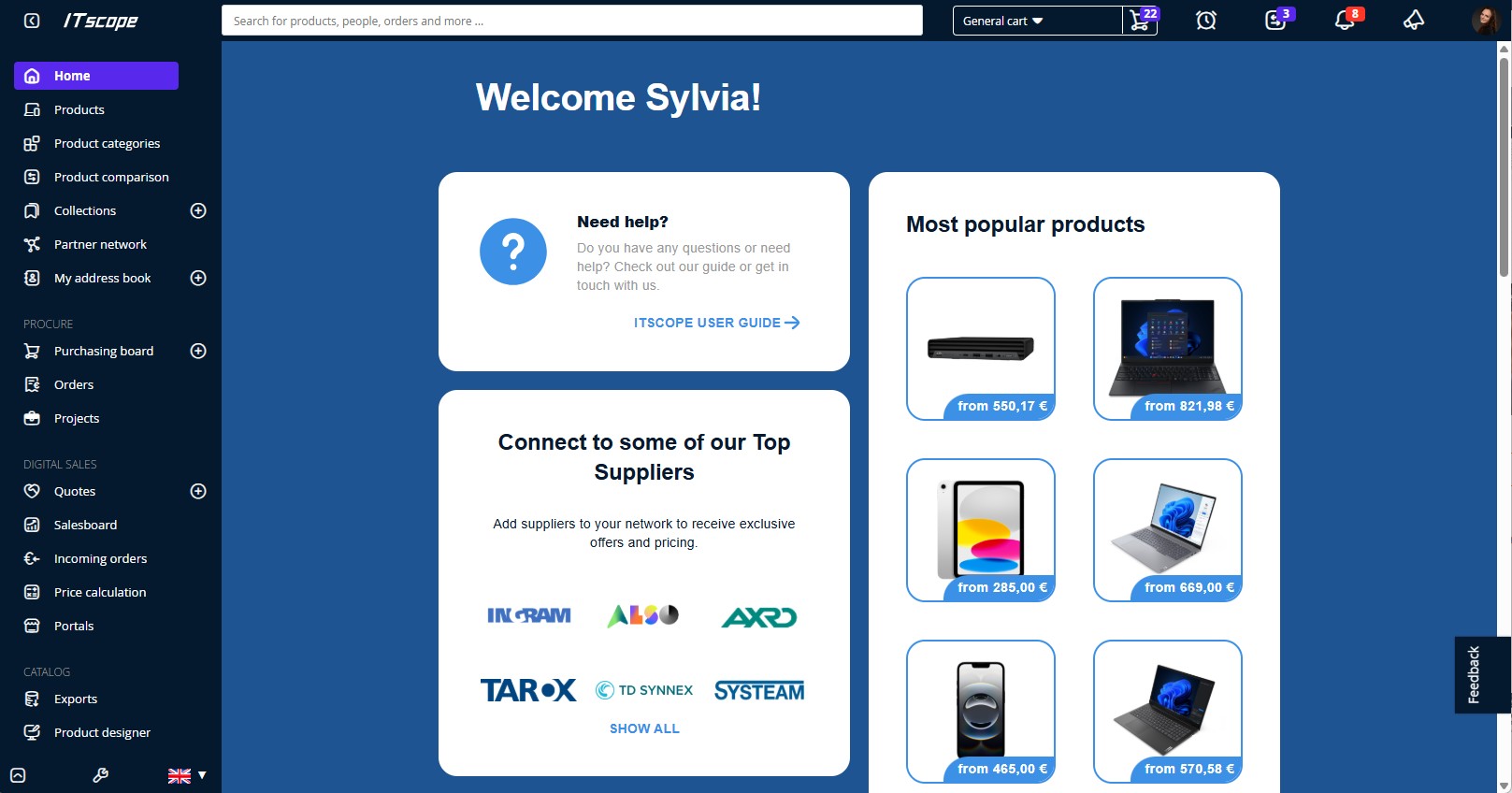This screenshot has height=793, width=1512.
Task: Expand the General cart dropdown
Action: coord(1036,21)
